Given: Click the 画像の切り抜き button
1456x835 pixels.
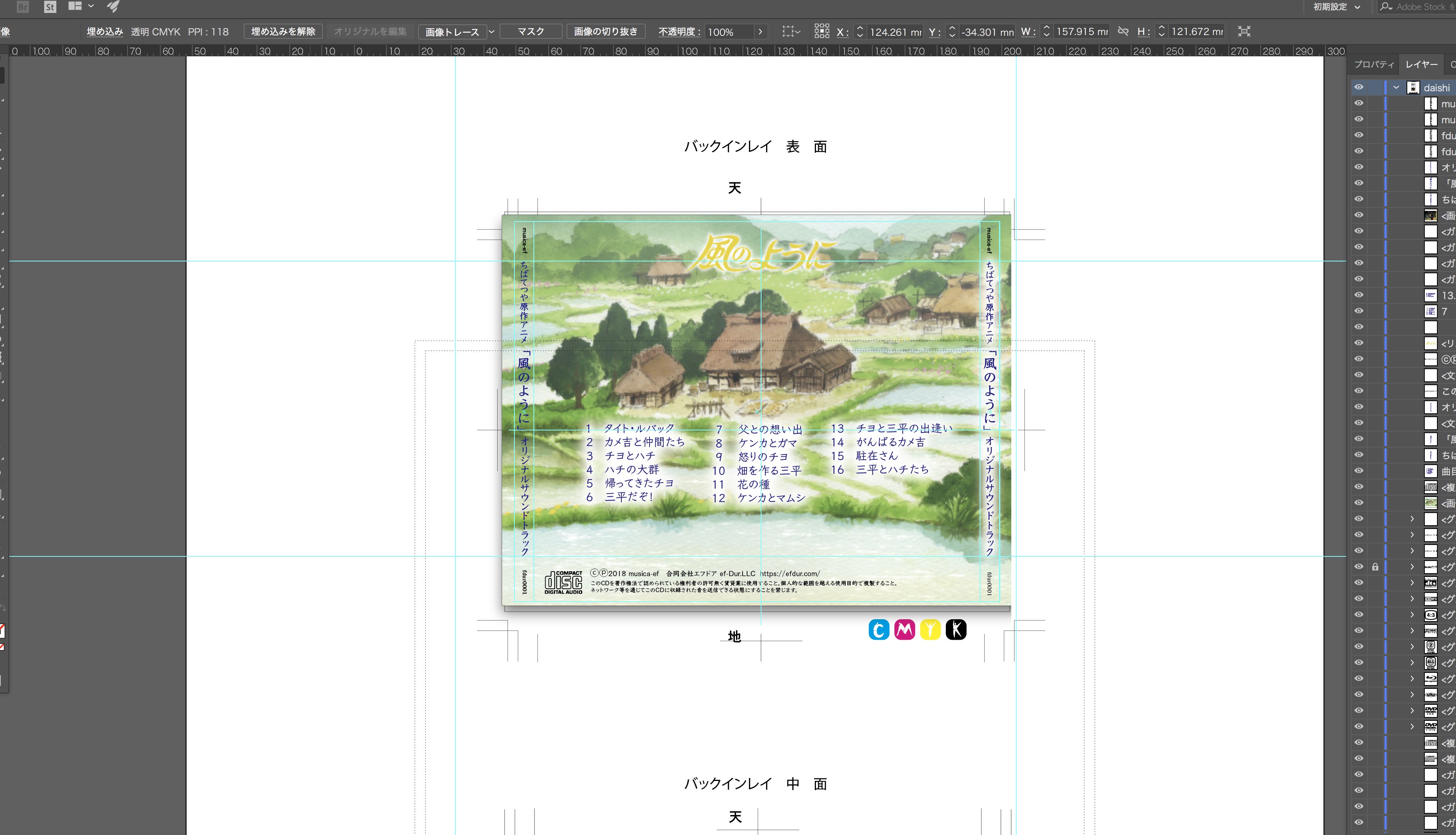Looking at the screenshot, I should click(x=606, y=32).
